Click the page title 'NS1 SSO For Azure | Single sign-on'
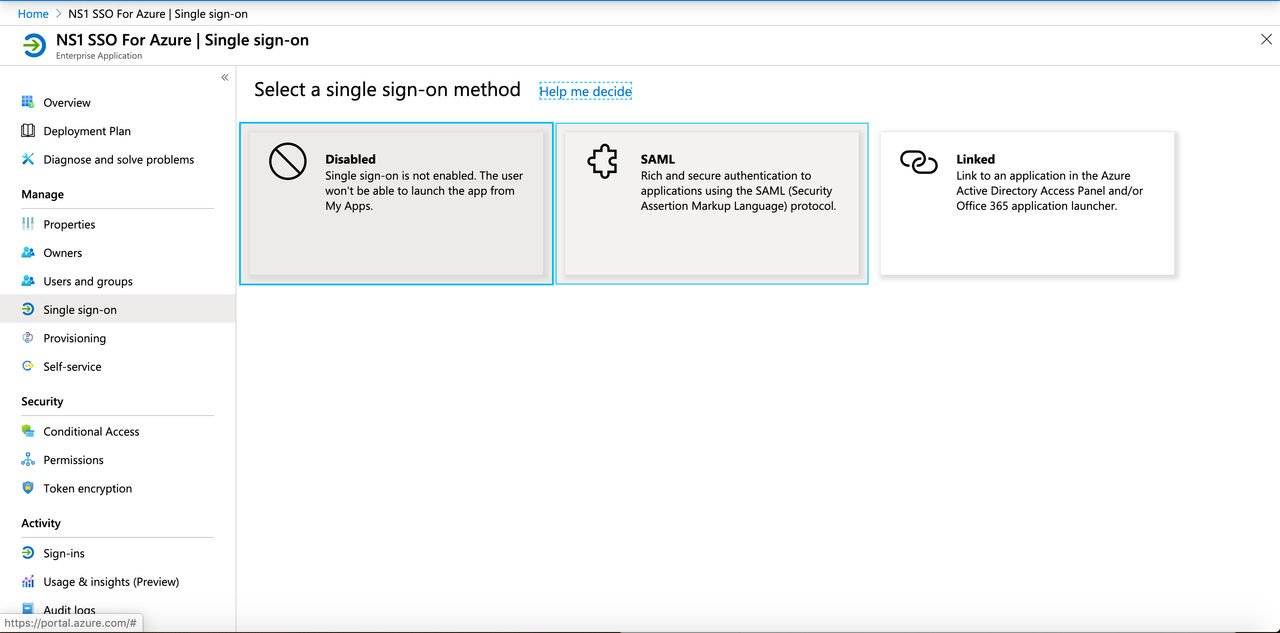Viewport: 1280px width, 633px height. tap(182, 41)
